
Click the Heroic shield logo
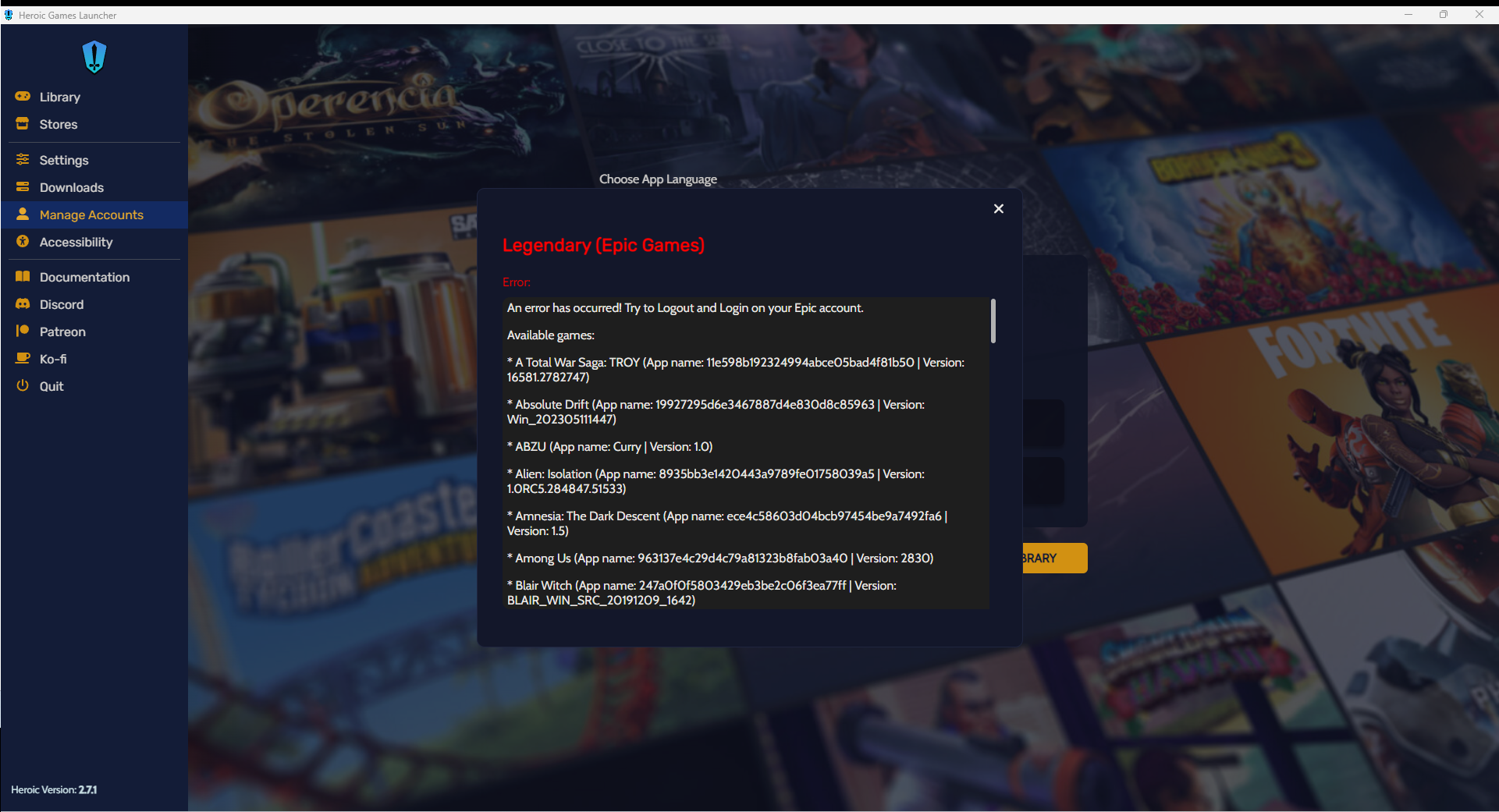click(94, 55)
